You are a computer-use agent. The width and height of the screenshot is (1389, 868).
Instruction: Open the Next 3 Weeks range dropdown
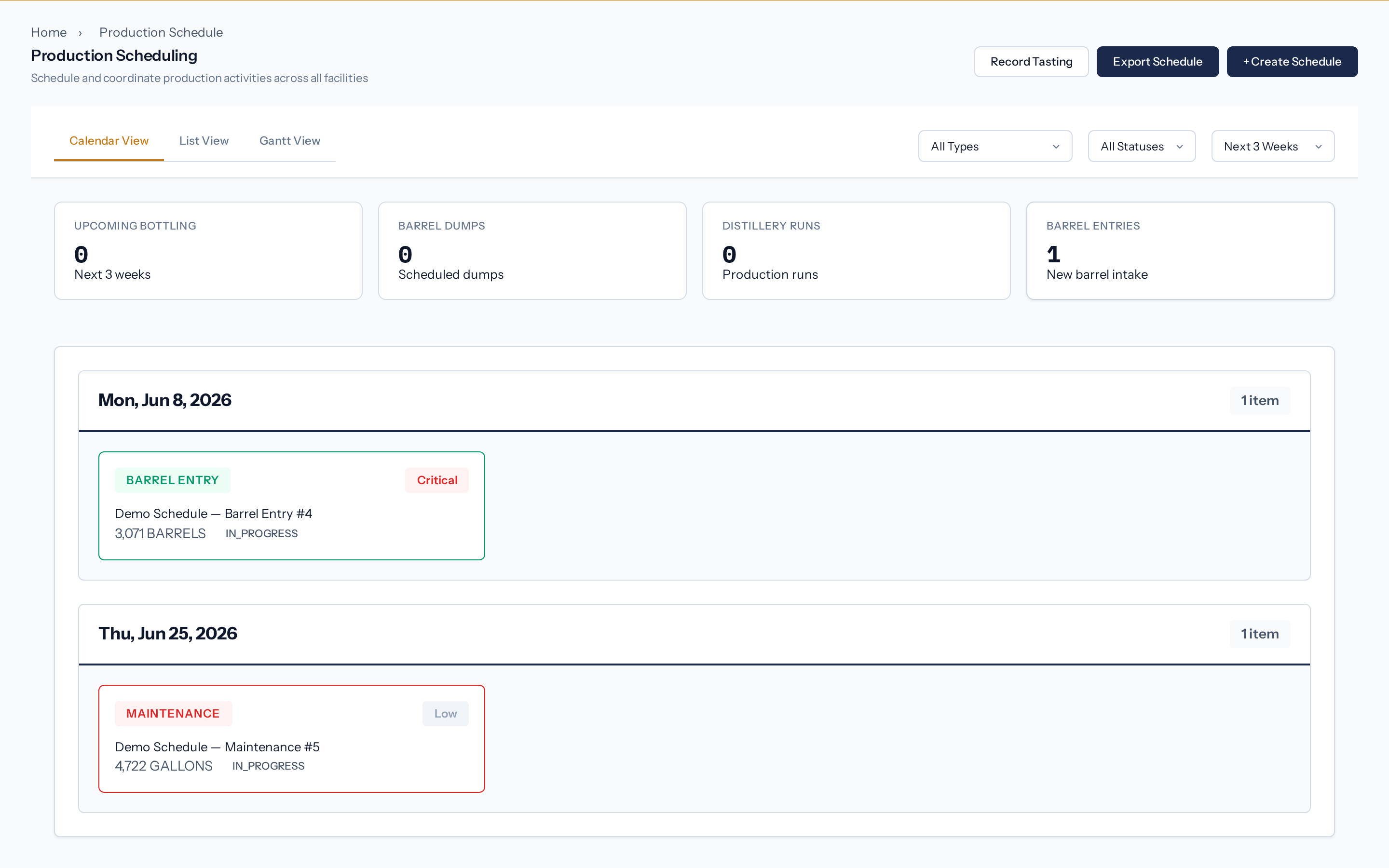pyautogui.click(x=1272, y=147)
